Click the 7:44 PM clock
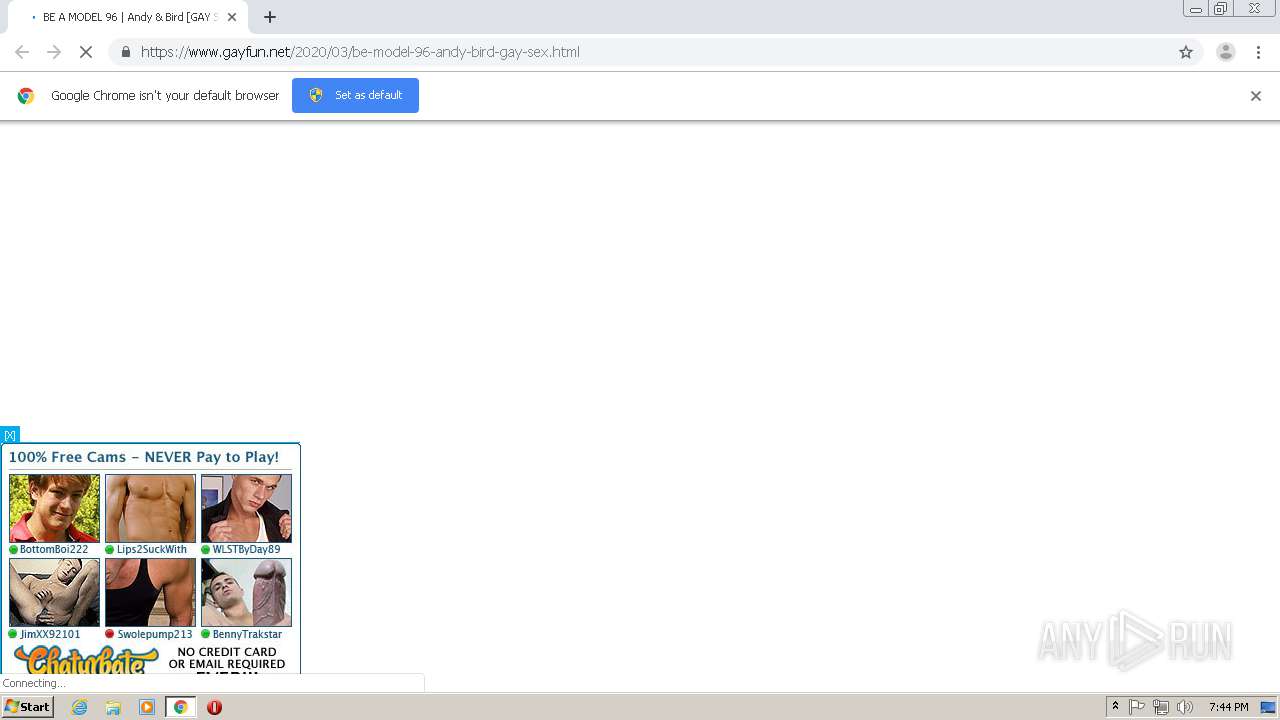 (x=1228, y=707)
